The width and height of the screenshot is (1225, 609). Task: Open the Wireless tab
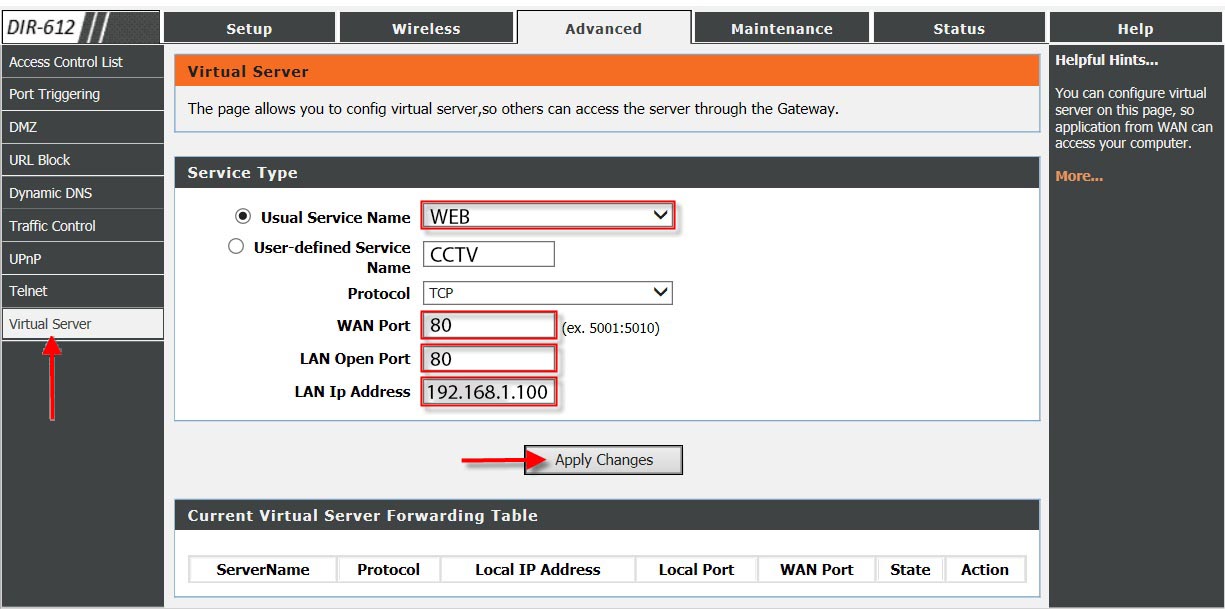point(426,29)
